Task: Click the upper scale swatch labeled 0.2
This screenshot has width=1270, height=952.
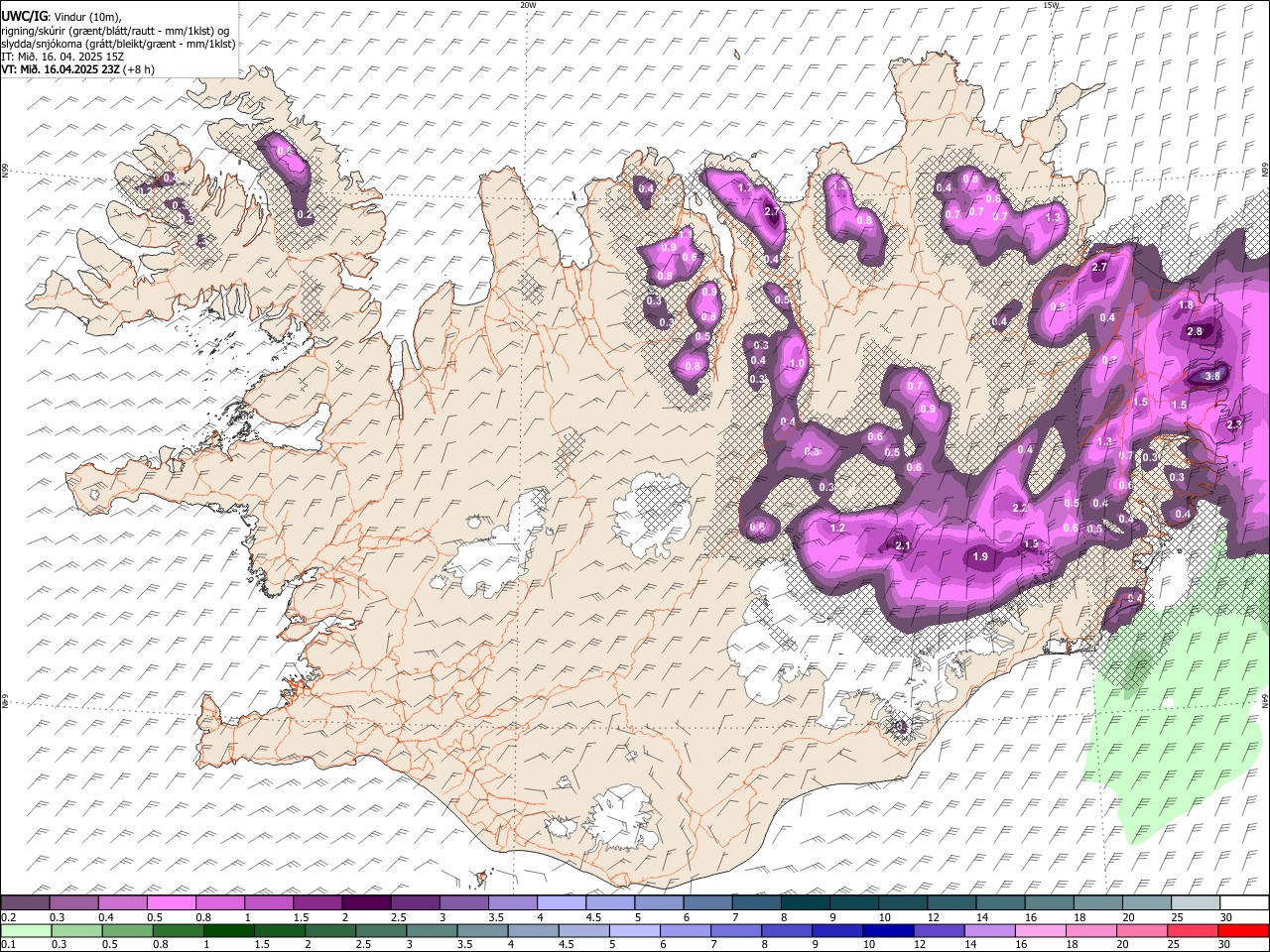Action: click(x=25, y=903)
